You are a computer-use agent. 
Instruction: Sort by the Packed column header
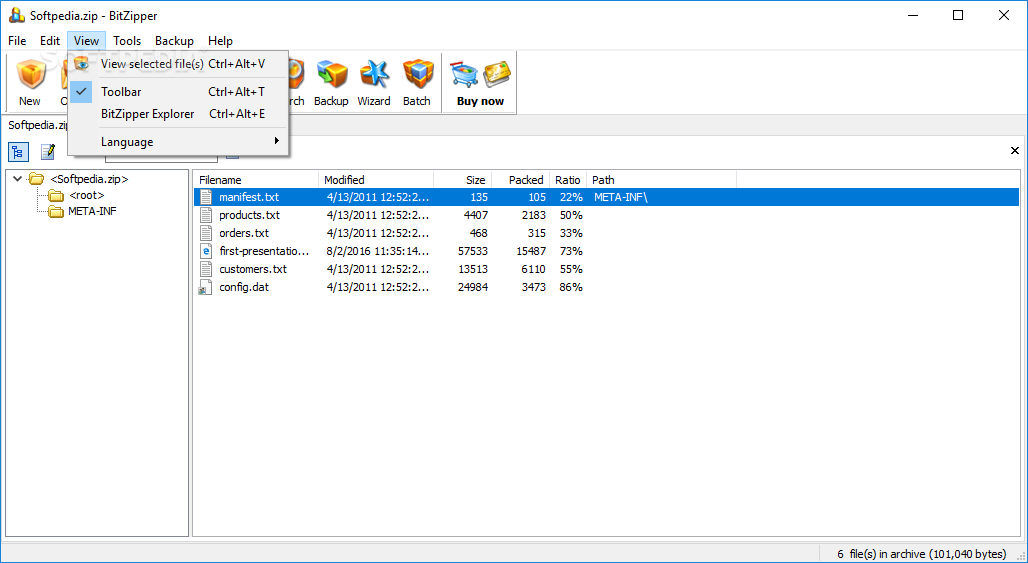pos(520,180)
